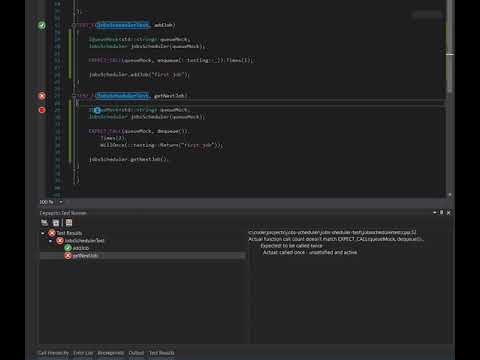Open the Test Runner window position dropdown arrow
Image resolution: width=480 pixels, height=360 pixels.
click(435, 213)
